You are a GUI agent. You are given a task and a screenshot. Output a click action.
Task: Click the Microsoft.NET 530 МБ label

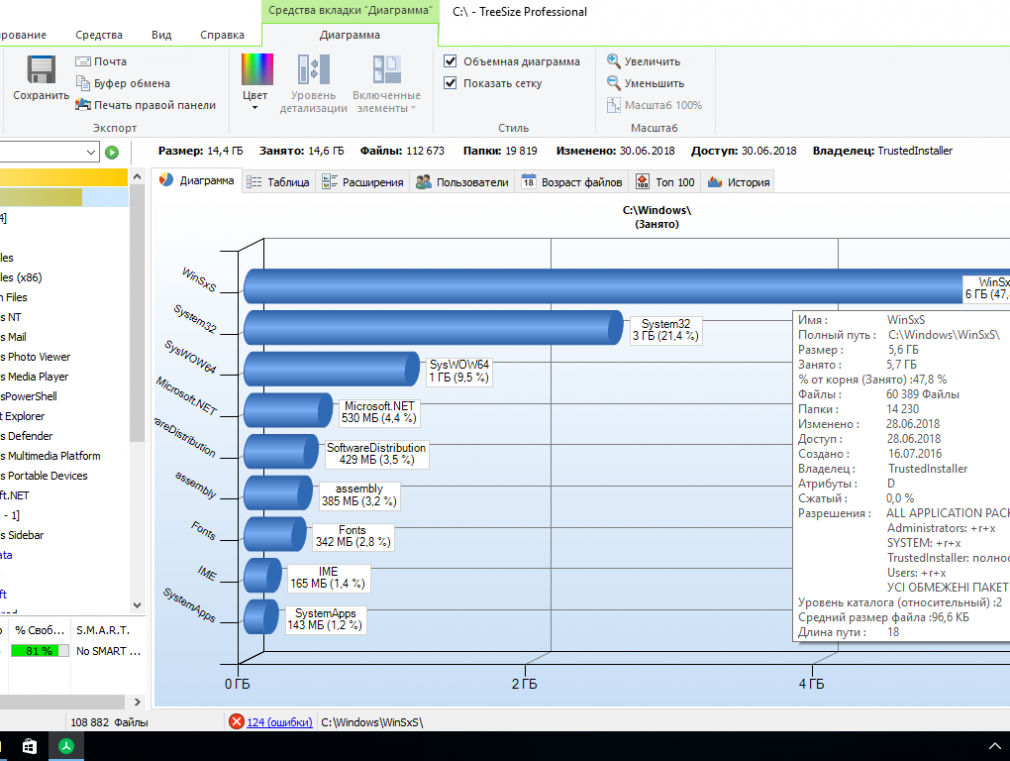(379, 412)
